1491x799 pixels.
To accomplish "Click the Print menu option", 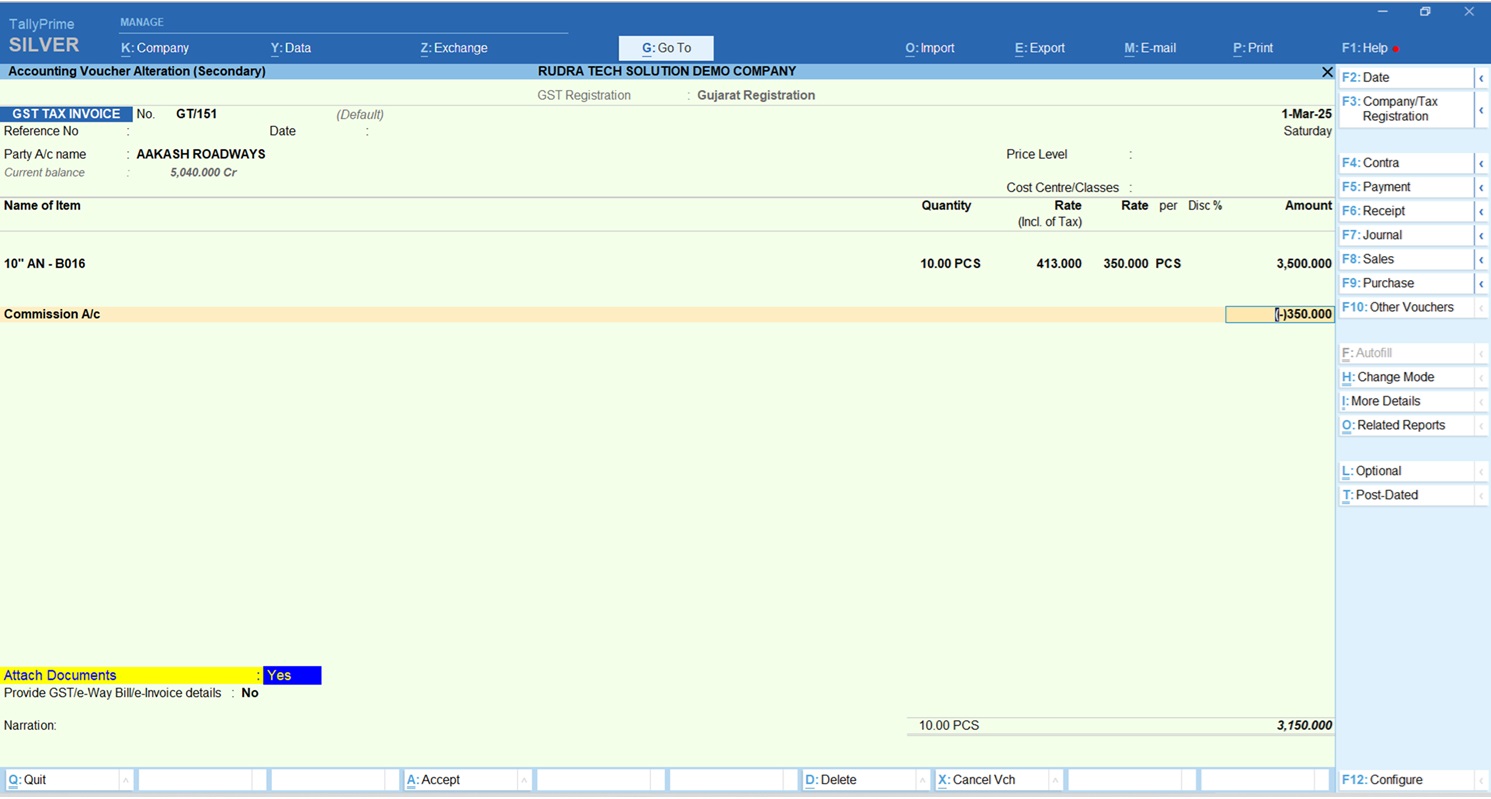I will 1253,48.
